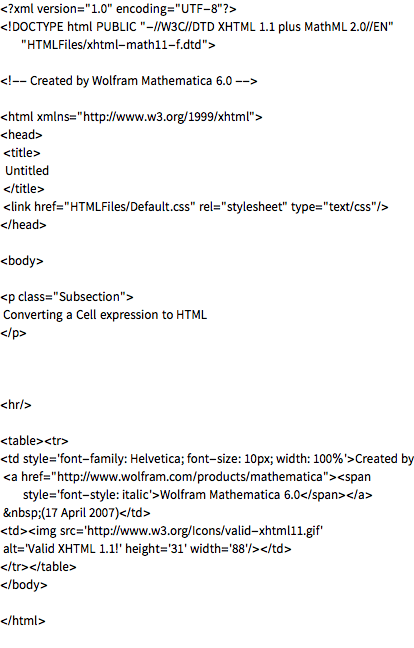The width and height of the screenshot is (414, 648).
Task: Click the closing title tag
Action: [24, 189]
